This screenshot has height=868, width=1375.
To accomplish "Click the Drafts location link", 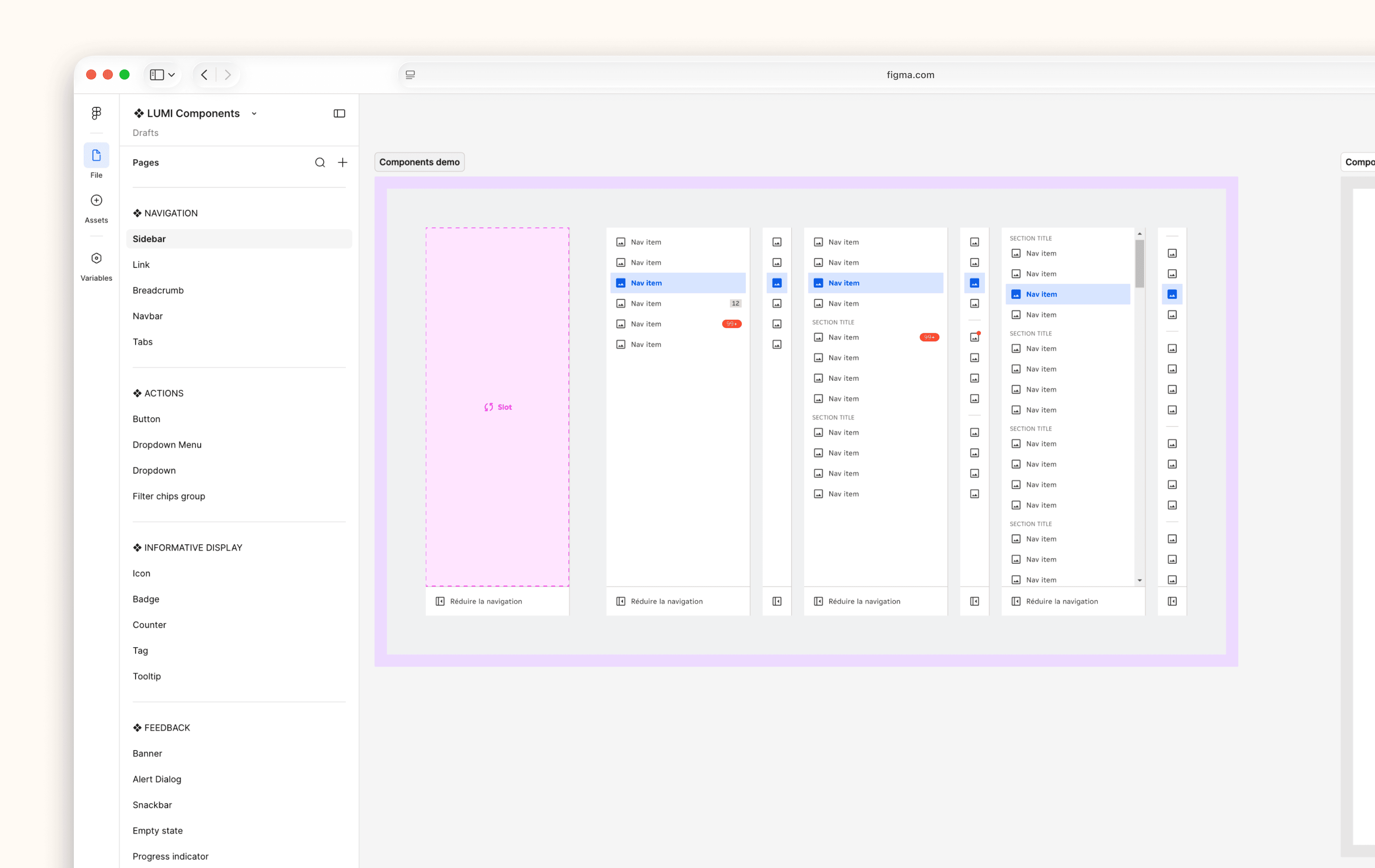I will click(x=145, y=133).
